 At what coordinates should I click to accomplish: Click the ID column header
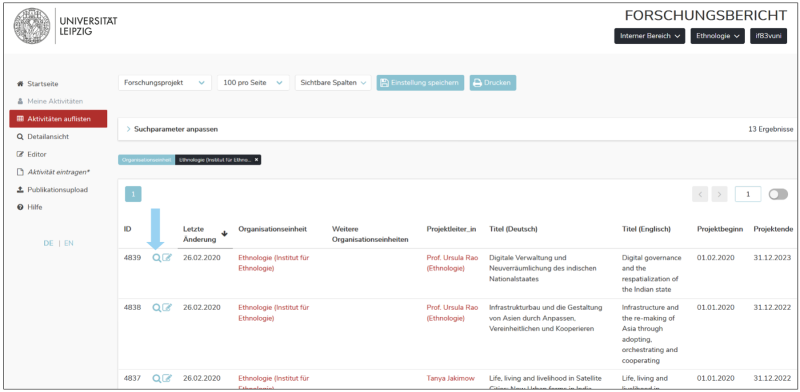click(x=128, y=229)
